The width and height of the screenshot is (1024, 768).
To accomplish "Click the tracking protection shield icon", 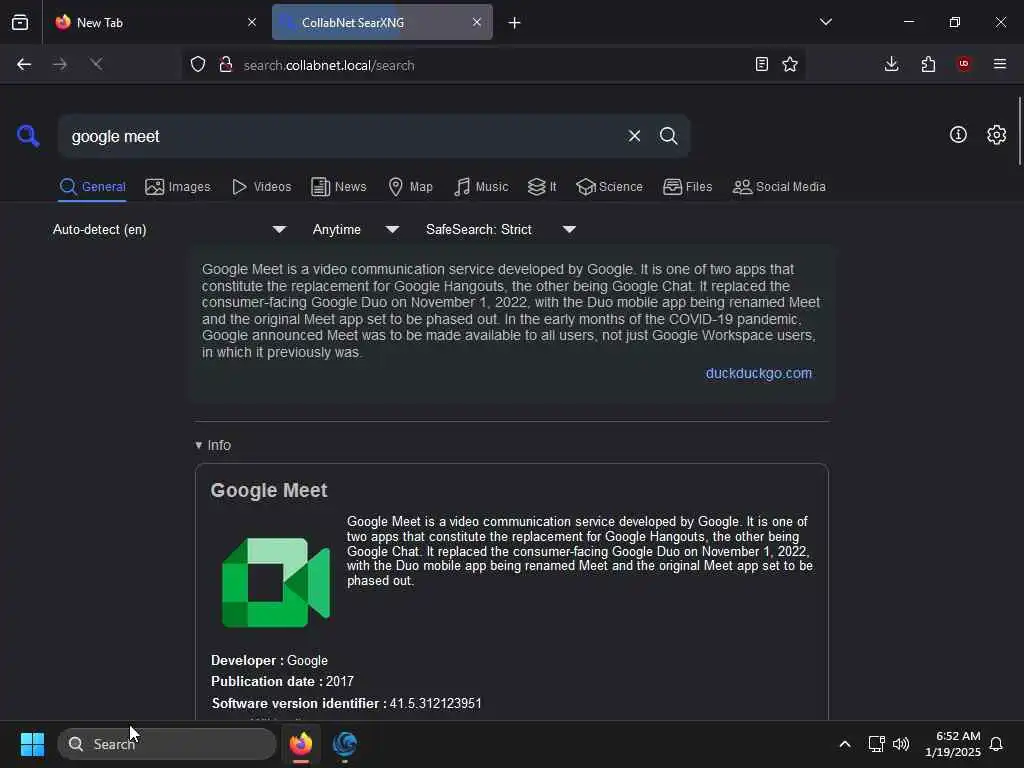I will click(x=198, y=64).
